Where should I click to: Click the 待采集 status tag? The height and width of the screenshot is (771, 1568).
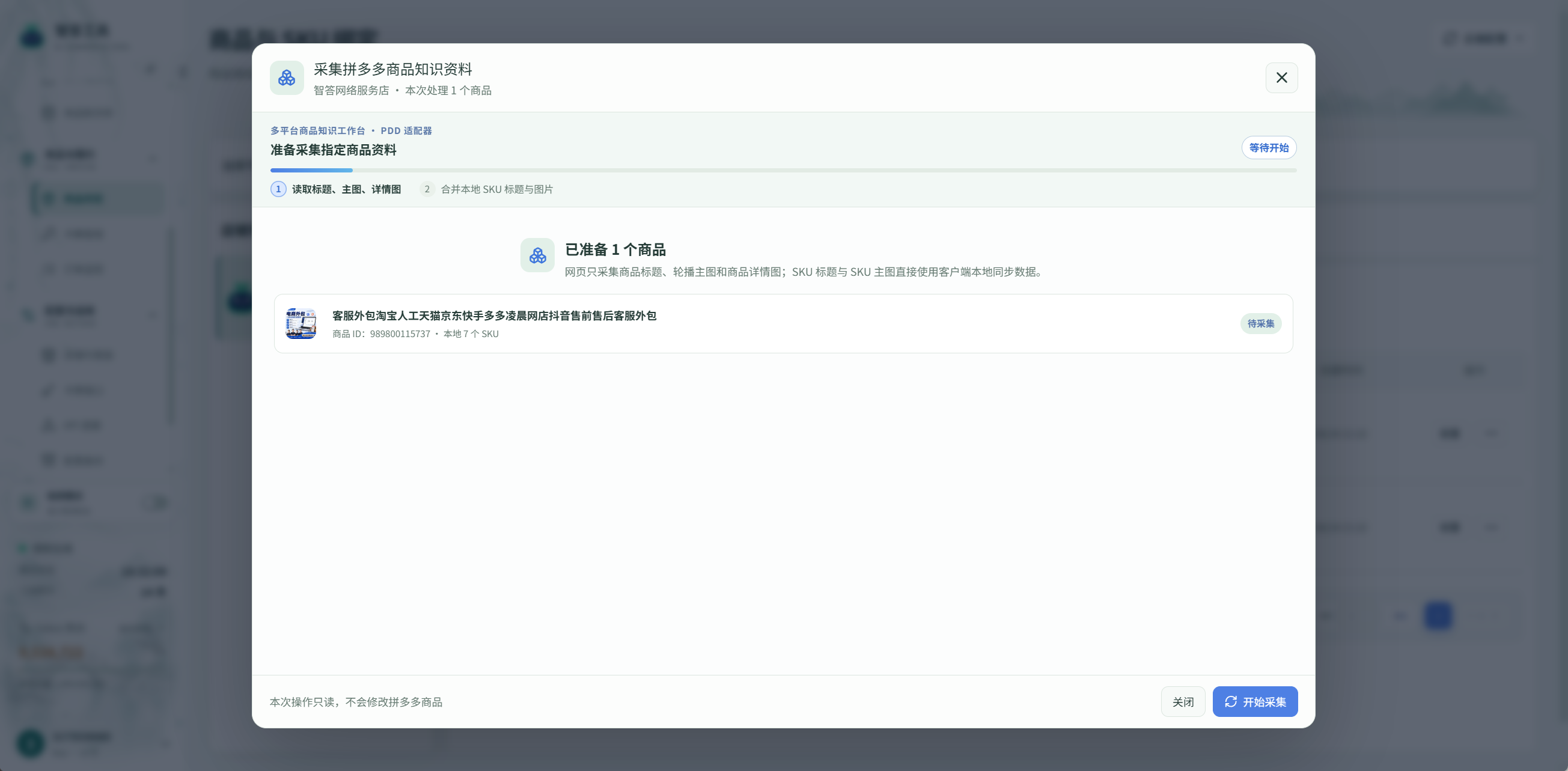(1261, 324)
